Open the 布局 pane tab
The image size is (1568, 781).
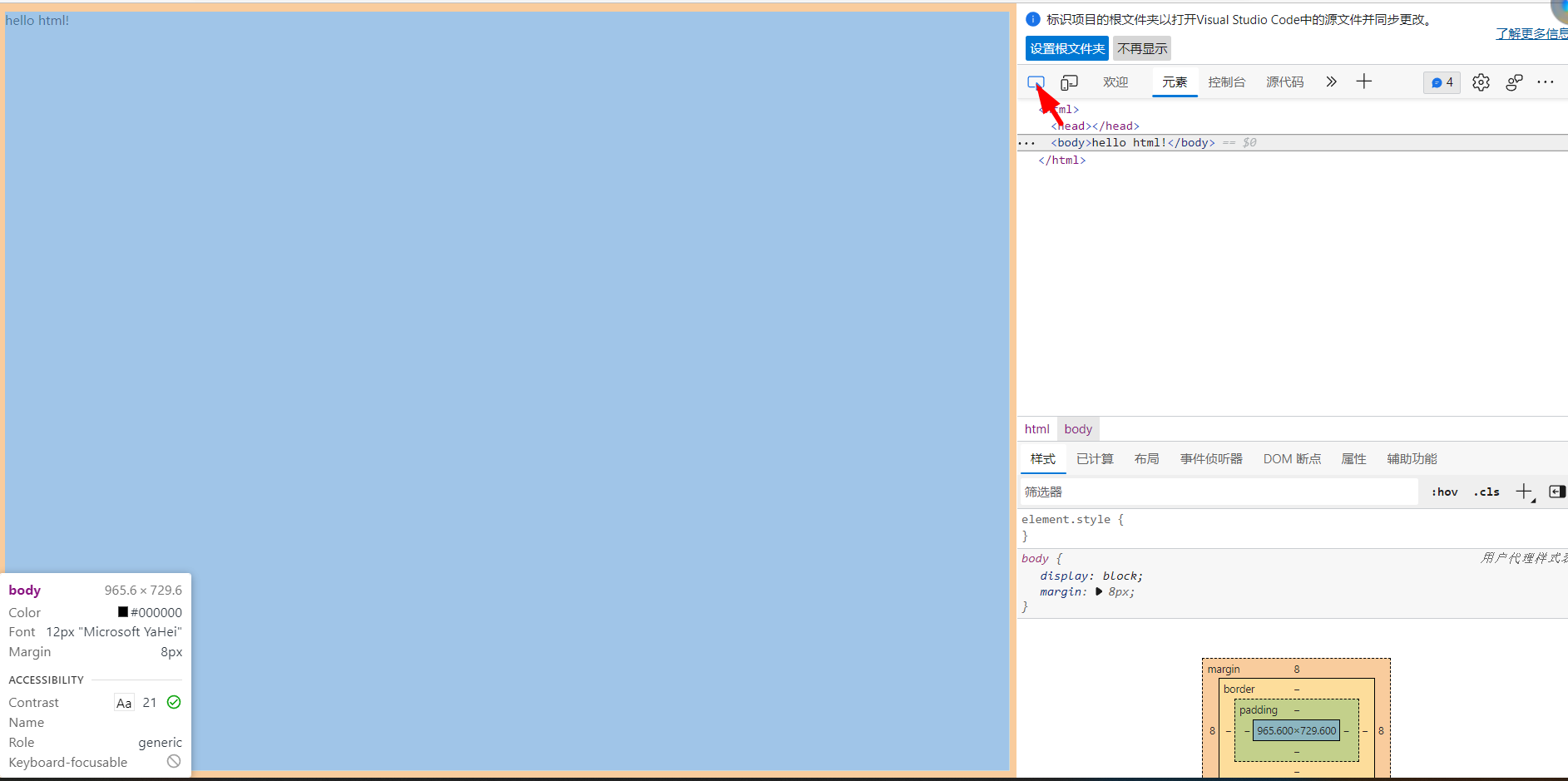1146,459
